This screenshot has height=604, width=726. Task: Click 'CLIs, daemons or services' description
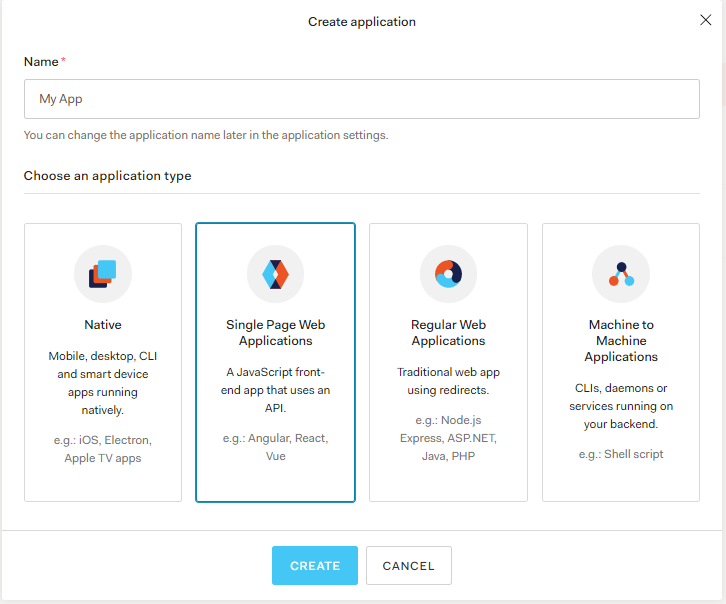tap(621, 406)
